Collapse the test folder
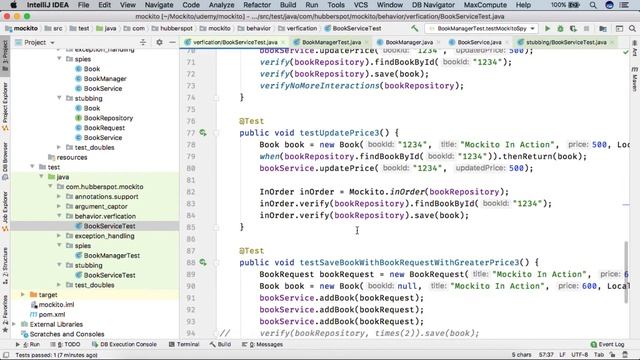 click(33, 167)
